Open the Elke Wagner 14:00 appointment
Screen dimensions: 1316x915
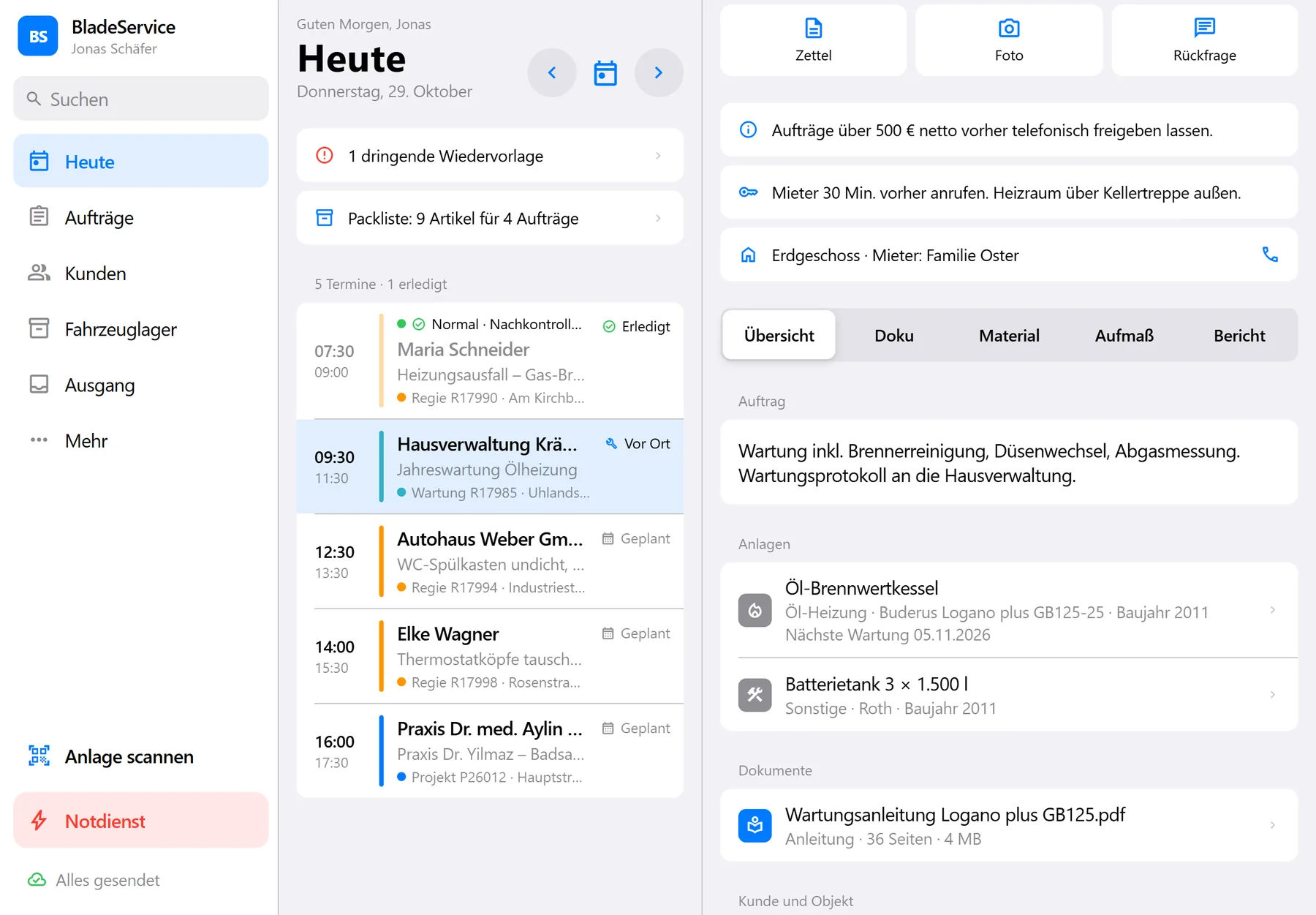click(490, 656)
